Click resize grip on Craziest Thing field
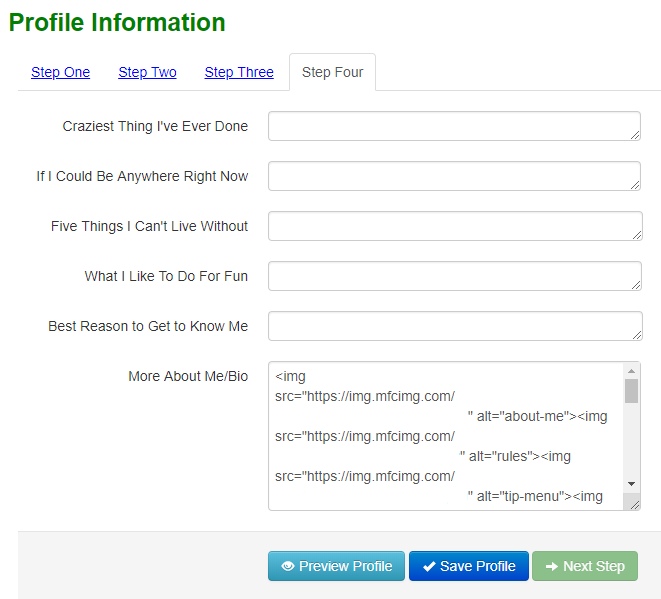The width and height of the screenshot is (661, 599). click(635, 134)
